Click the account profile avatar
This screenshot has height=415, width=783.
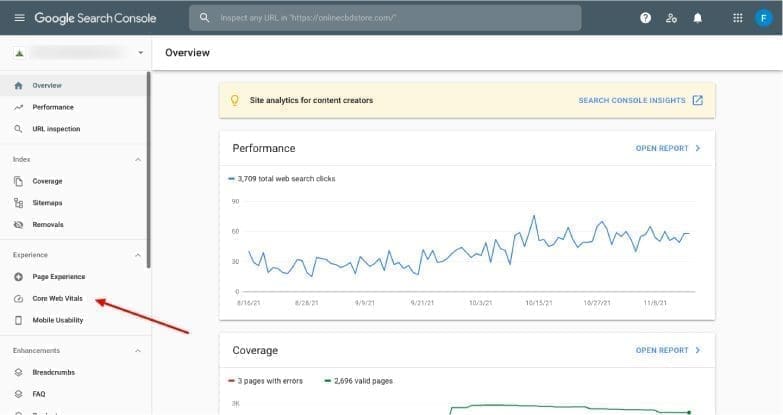tap(764, 18)
